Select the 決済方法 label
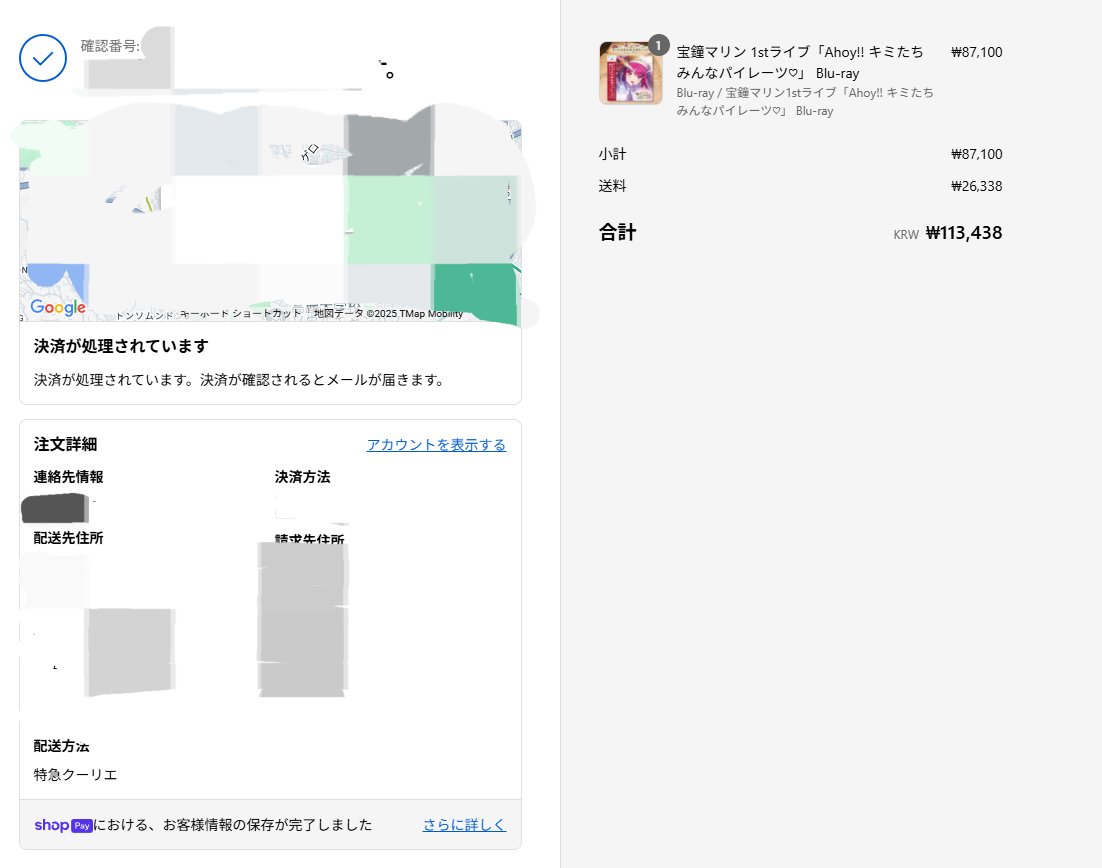Viewport: 1102px width, 868px height. 302,477
